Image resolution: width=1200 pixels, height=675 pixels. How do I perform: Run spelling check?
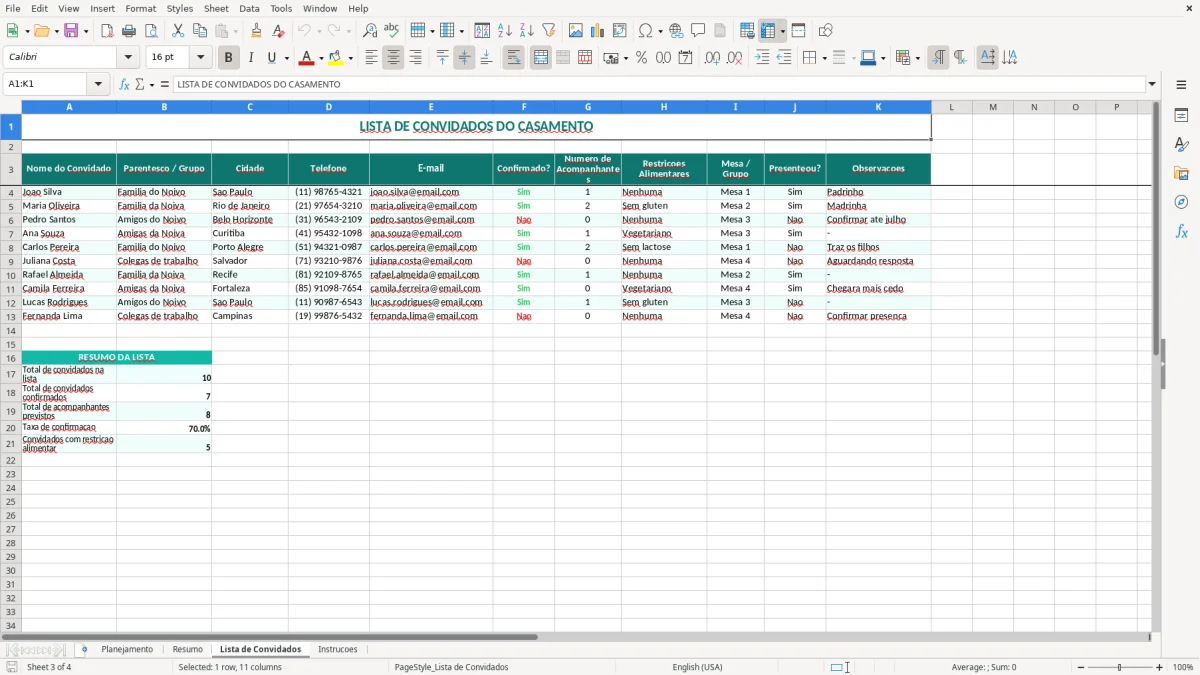392,31
